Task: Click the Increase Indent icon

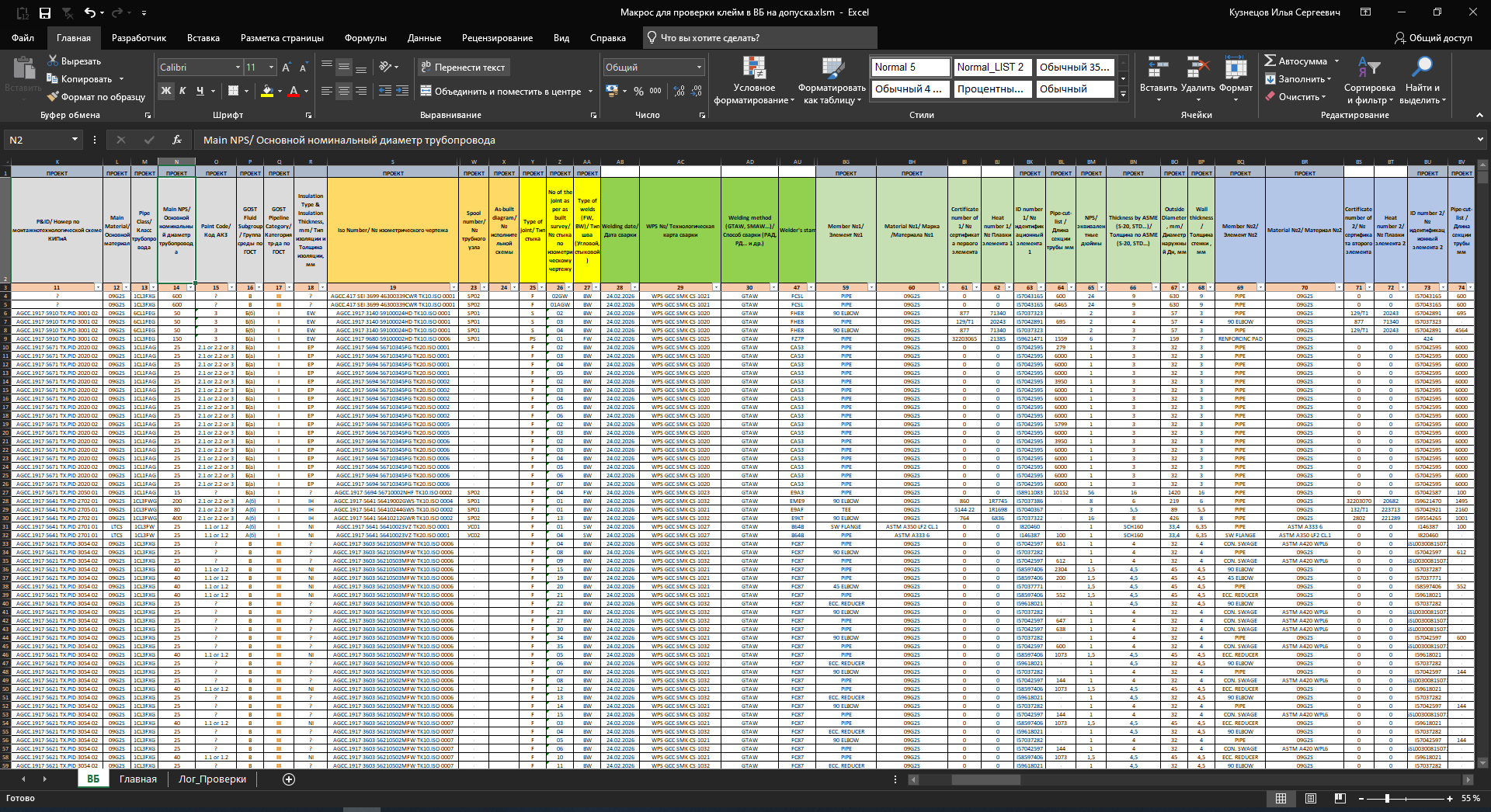Action: [402, 91]
